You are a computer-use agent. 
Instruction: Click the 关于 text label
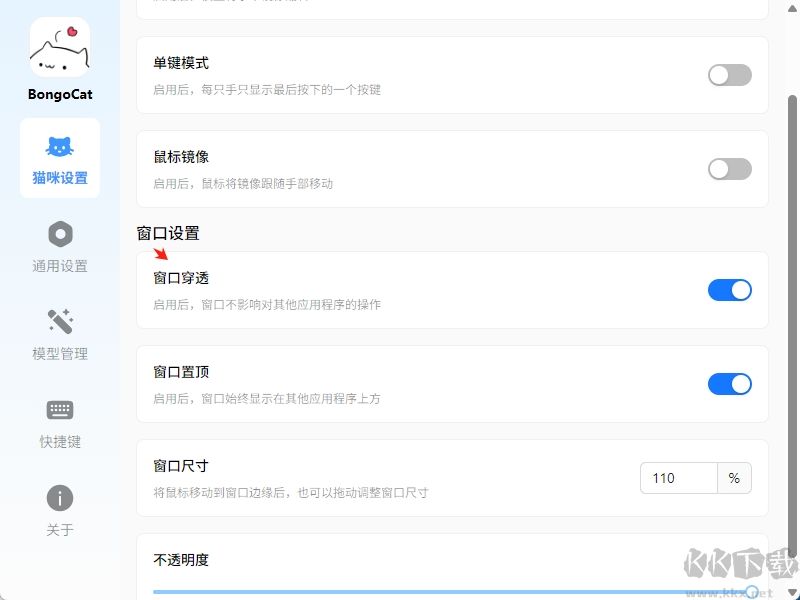(x=60, y=530)
